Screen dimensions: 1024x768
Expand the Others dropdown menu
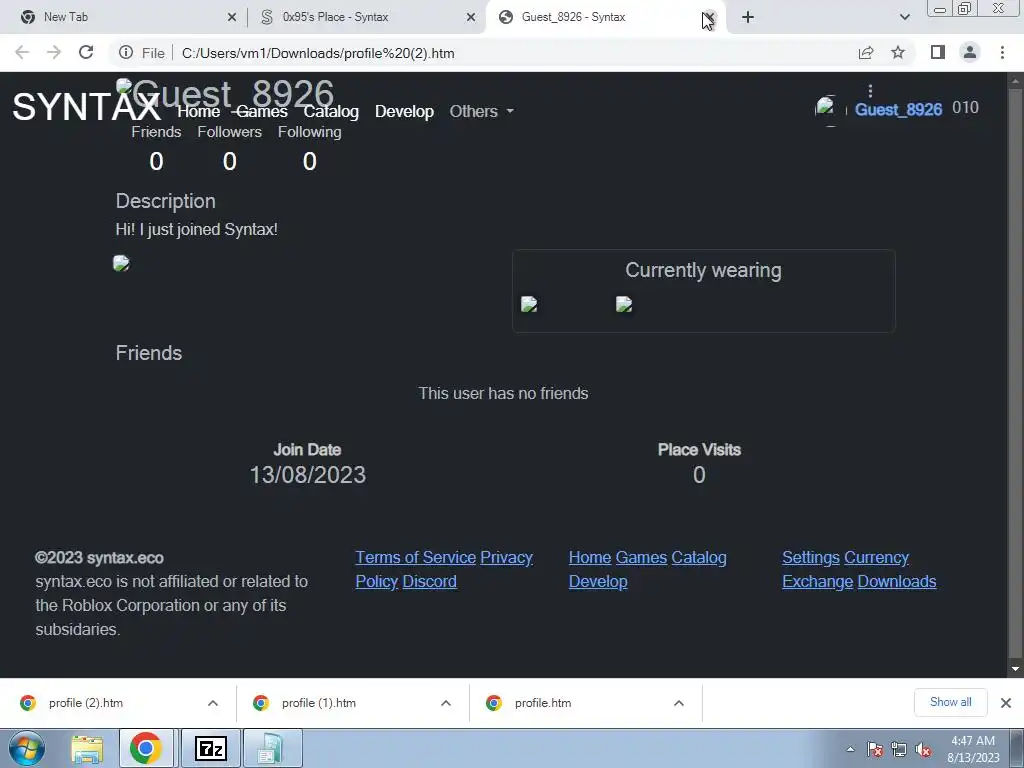pos(482,112)
